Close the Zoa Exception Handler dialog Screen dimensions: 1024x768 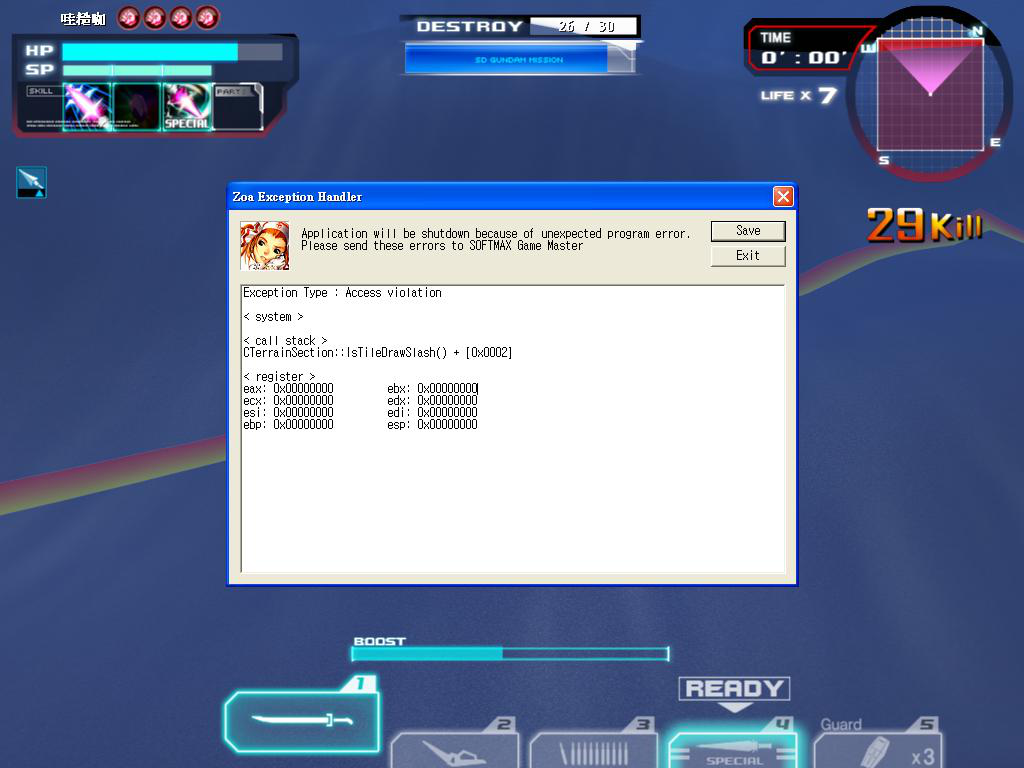(783, 197)
